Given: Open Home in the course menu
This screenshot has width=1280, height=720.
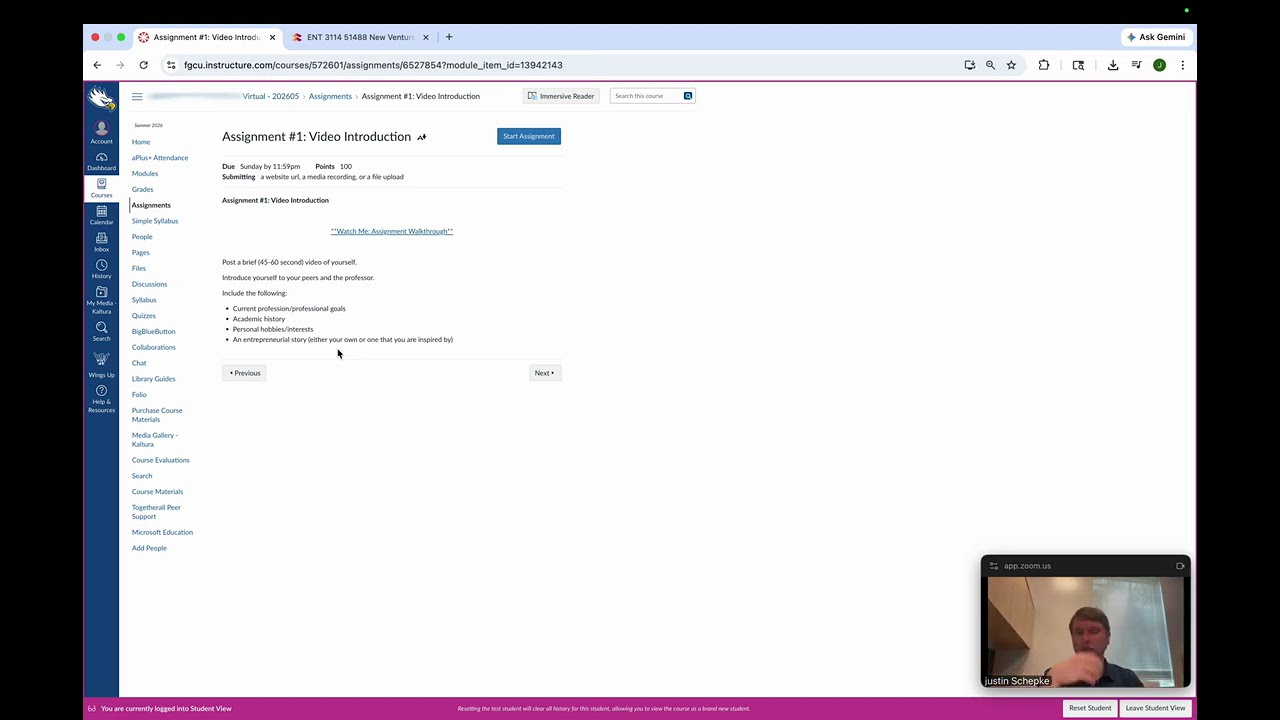Looking at the screenshot, I should (141, 142).
